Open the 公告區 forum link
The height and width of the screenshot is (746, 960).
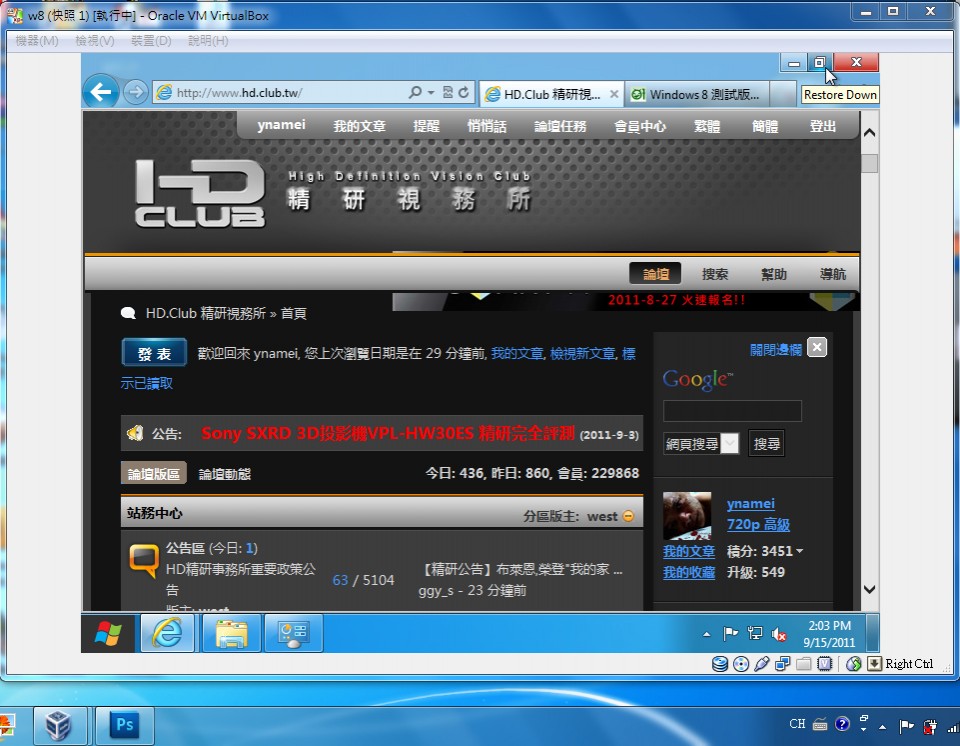coord(185,548)
